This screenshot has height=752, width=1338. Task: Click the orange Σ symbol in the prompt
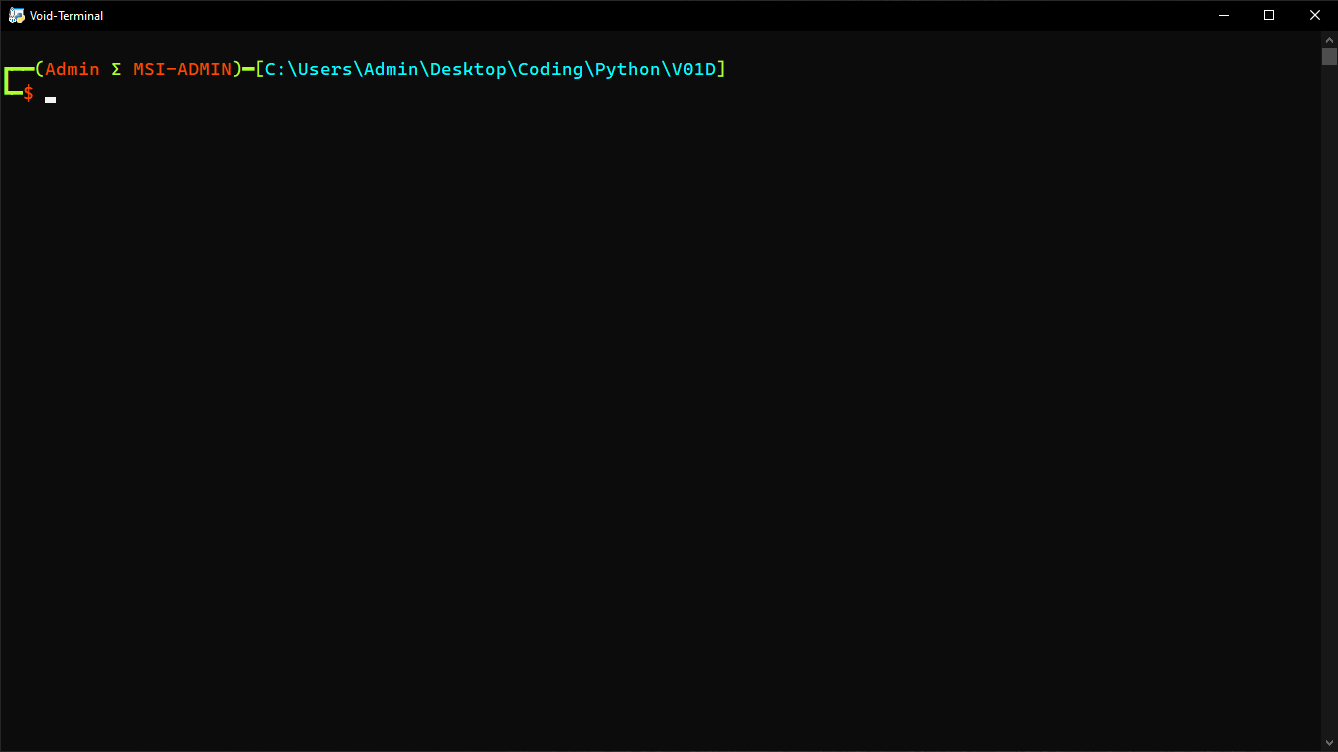[x=116, y=69]
